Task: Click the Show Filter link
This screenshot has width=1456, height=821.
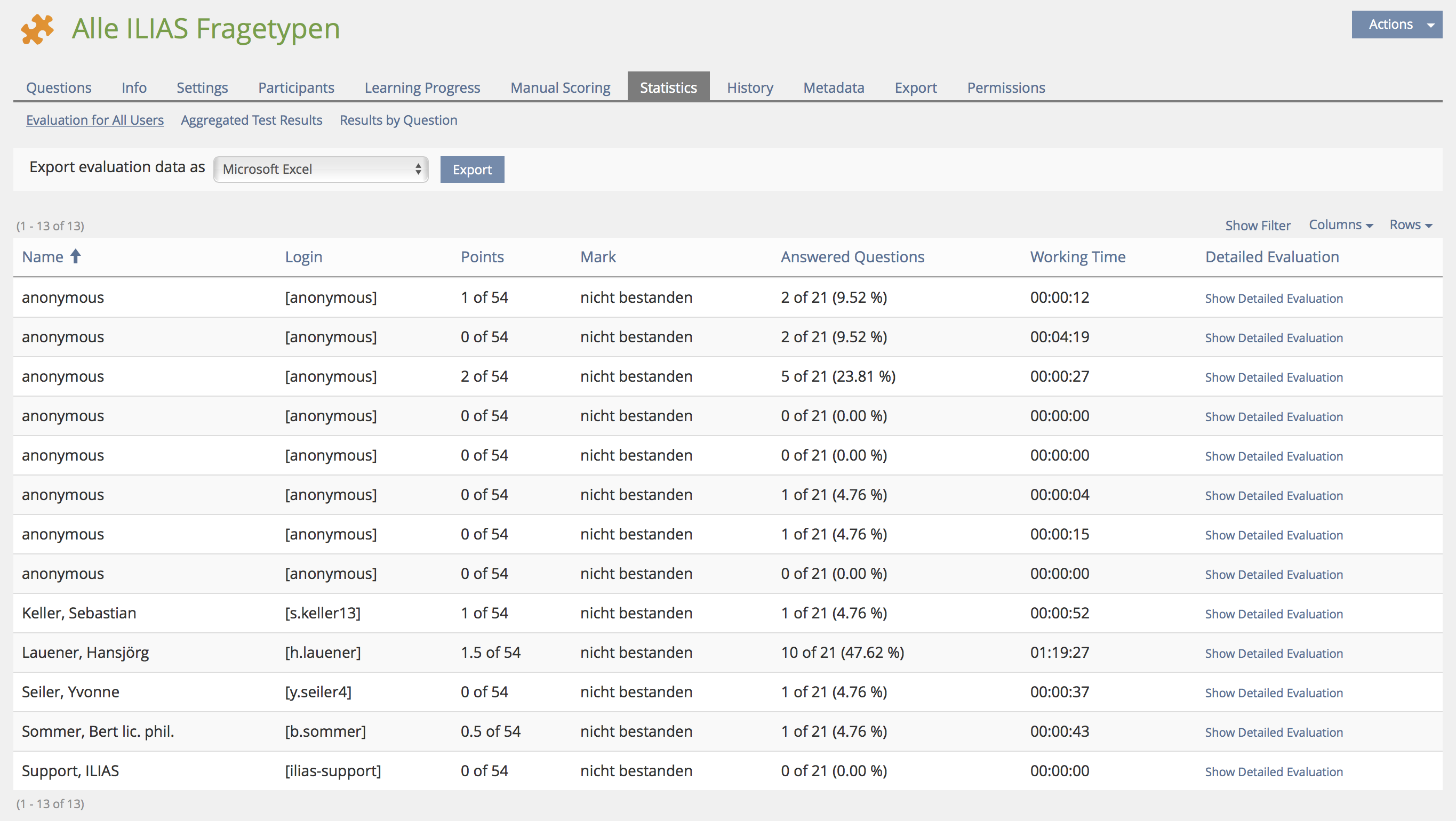Action: [x=1257, y=226]
